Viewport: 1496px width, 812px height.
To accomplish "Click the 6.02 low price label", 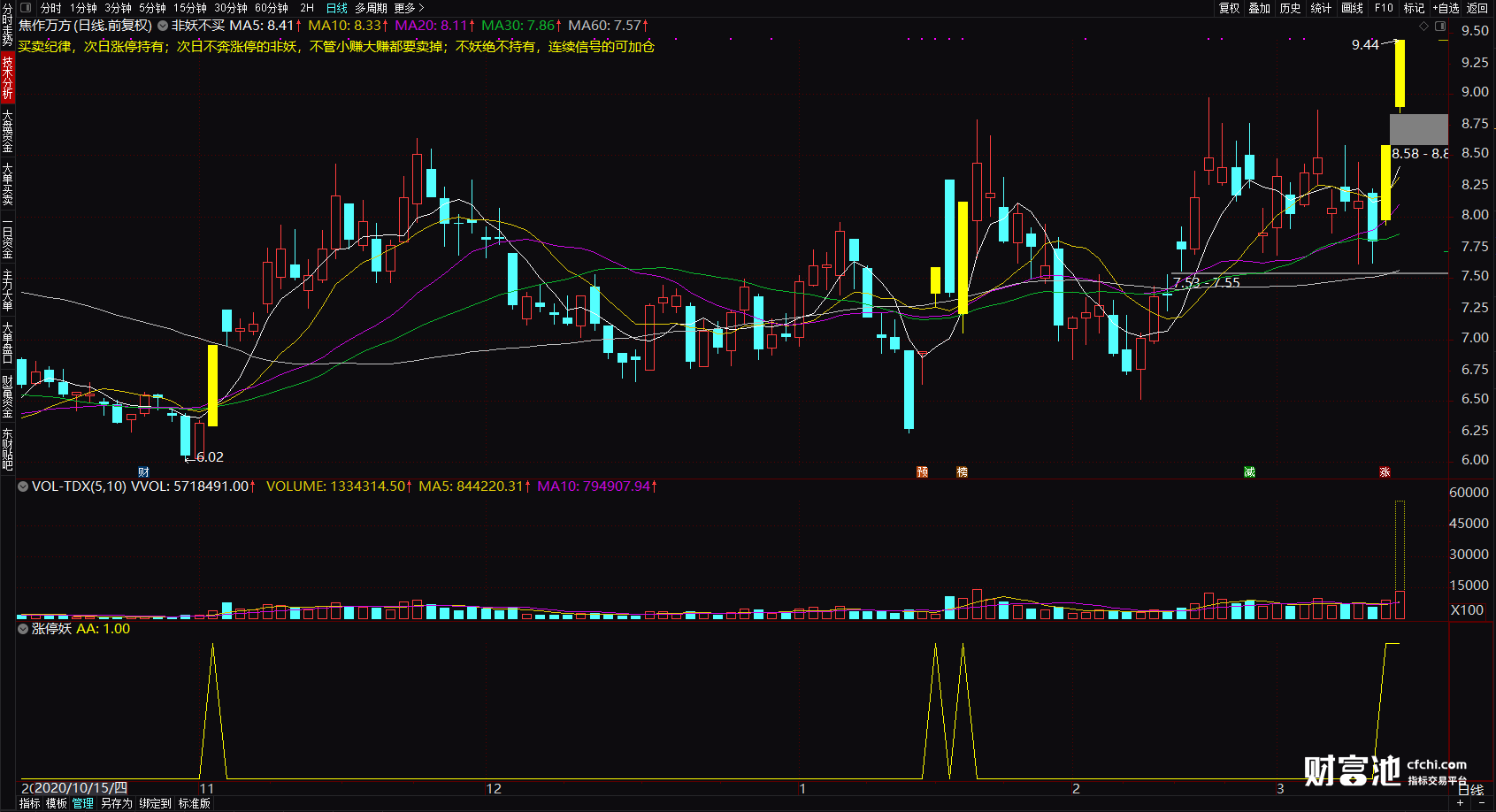I will (210, 457).
